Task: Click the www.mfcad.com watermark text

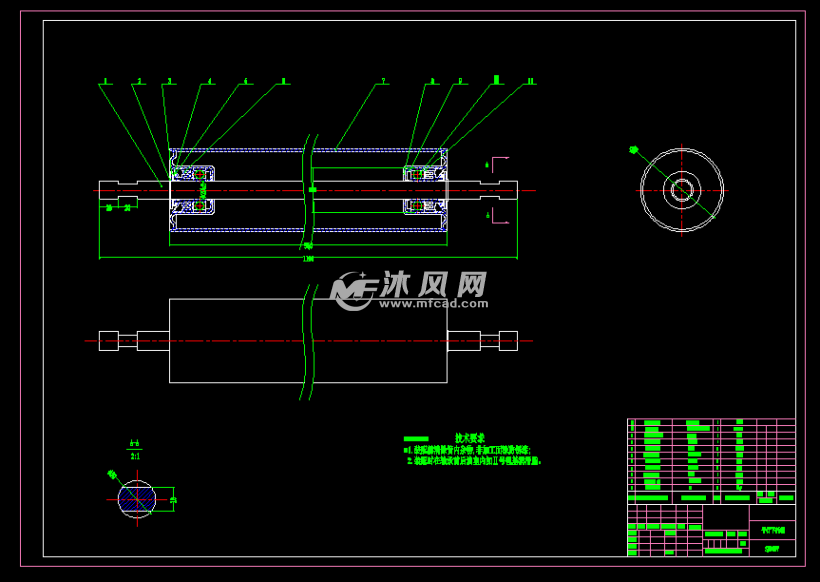Action: (x=432, y=302)
